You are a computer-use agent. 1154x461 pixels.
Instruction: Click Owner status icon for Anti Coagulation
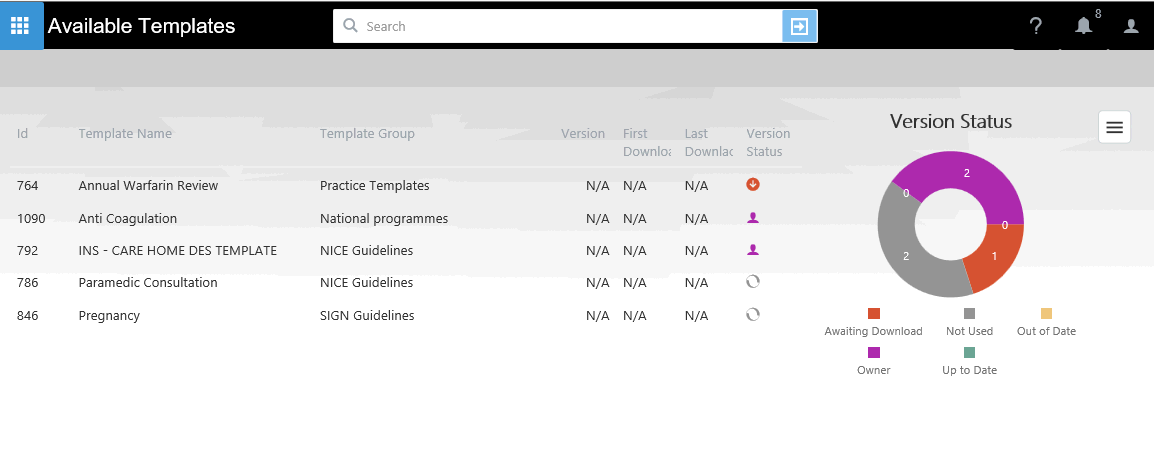pyautogui.click(x=753, y=218)
